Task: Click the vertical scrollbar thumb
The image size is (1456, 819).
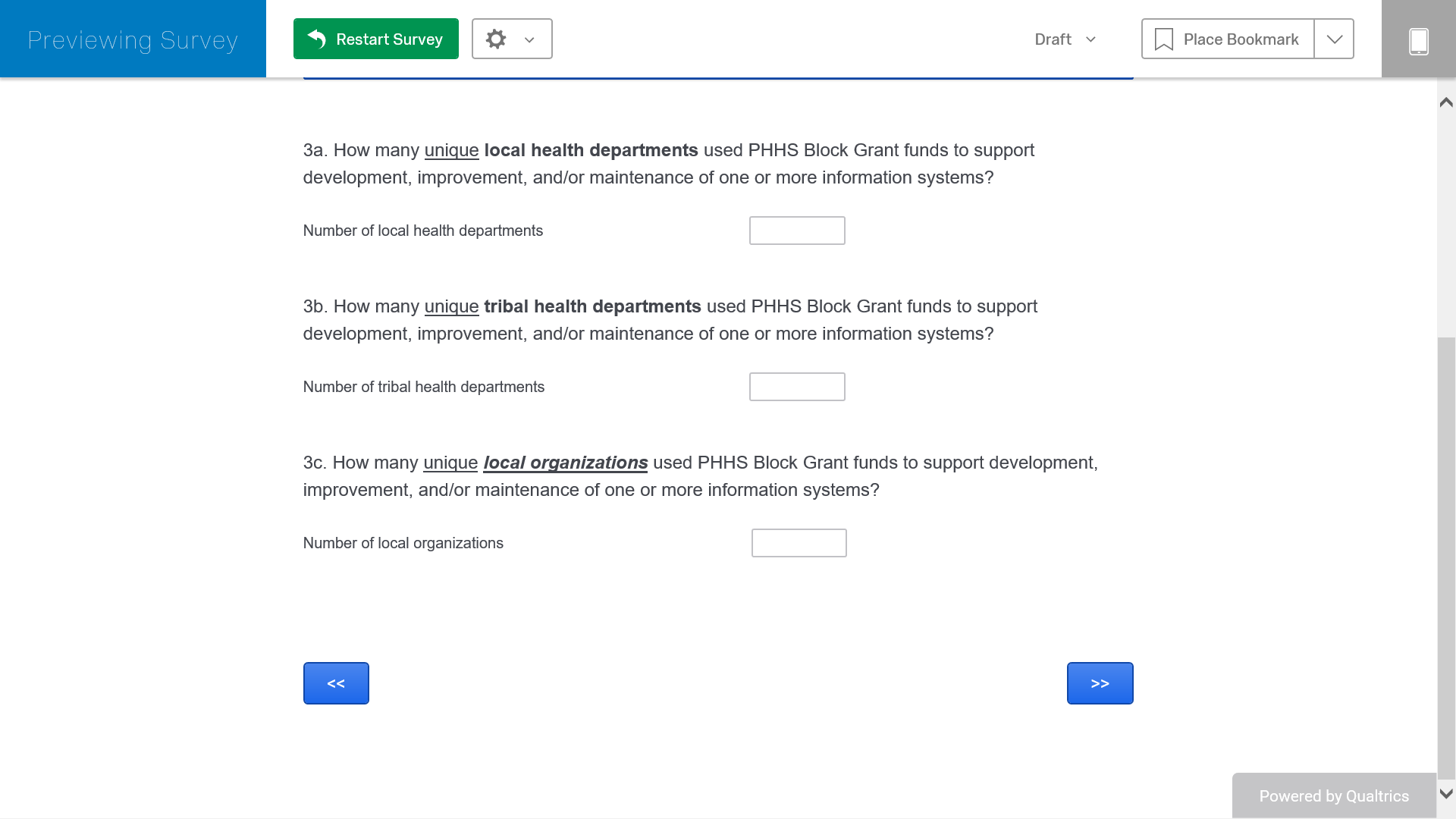Action: (x=1446, y=557)
